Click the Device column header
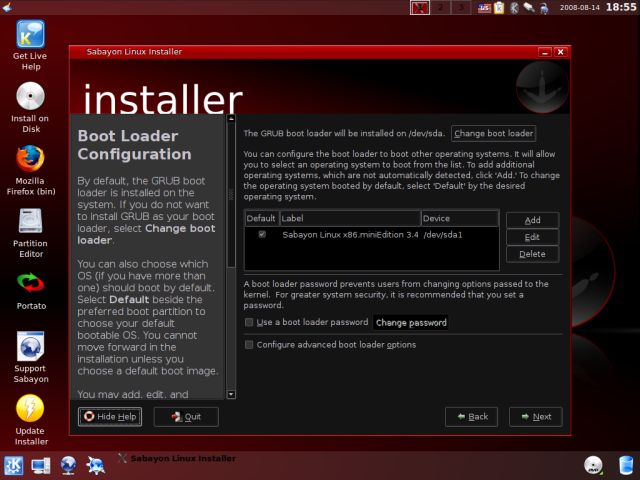The image size is (640, 480). (x=460, y=218)
